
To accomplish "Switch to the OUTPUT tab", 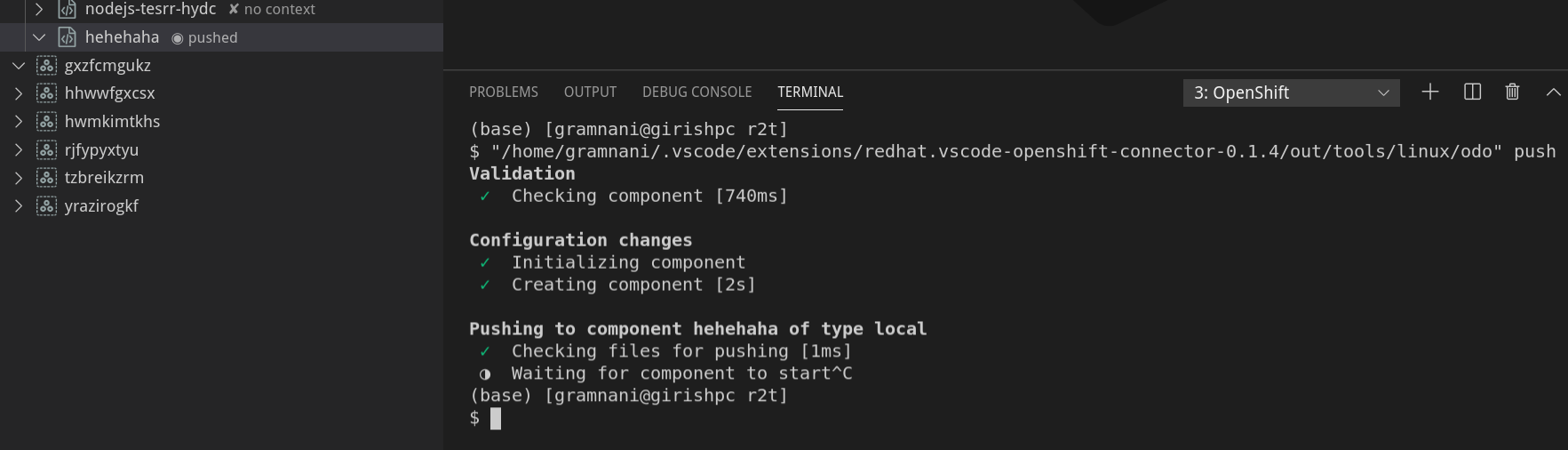I will (x=590, y=92).
